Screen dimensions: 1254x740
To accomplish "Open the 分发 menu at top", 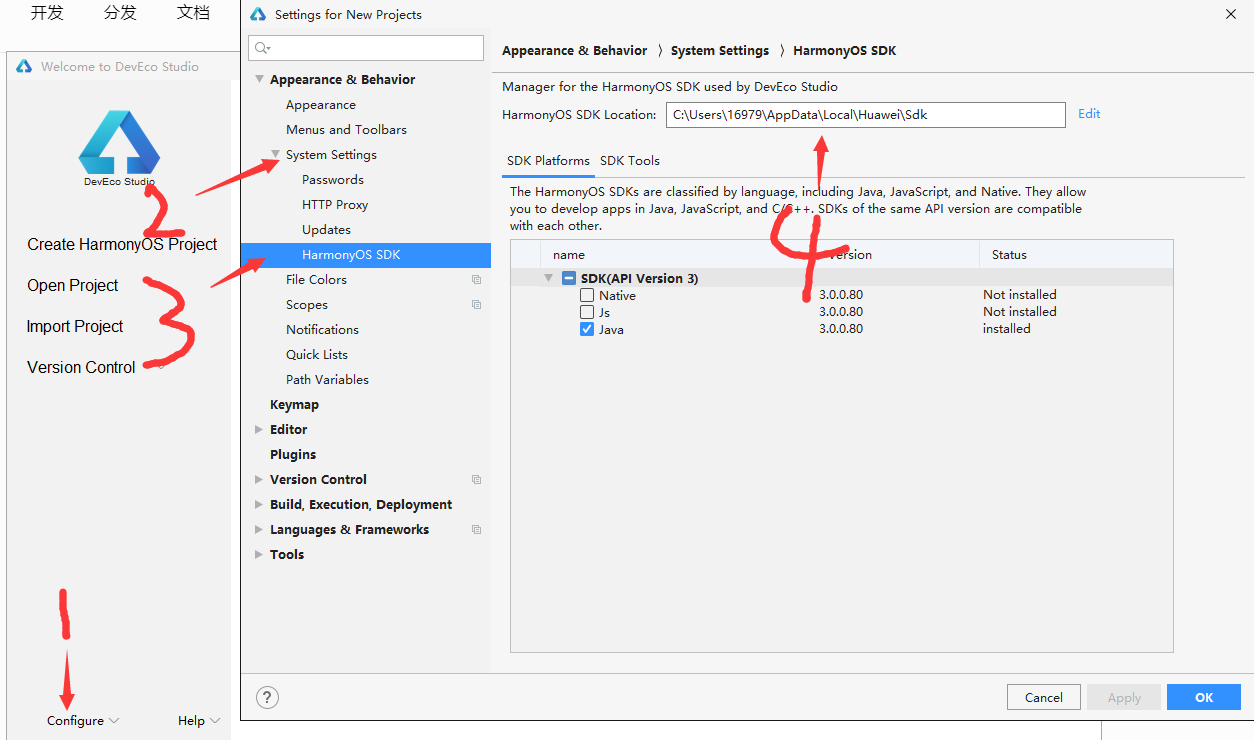I will tap(120, 13).
